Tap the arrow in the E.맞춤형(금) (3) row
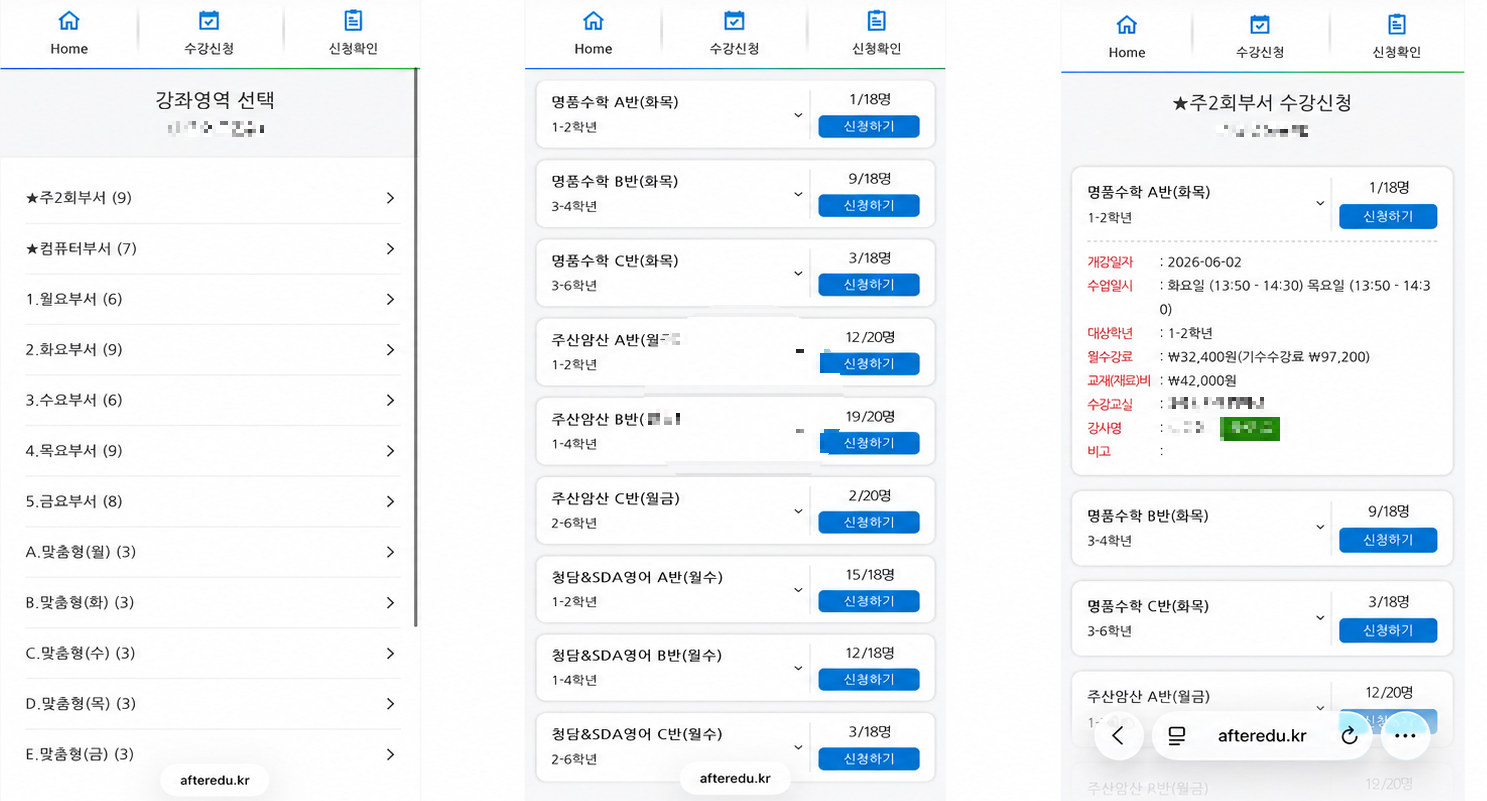The height and width of the screenshot is (801, 1487). point(390,754)
